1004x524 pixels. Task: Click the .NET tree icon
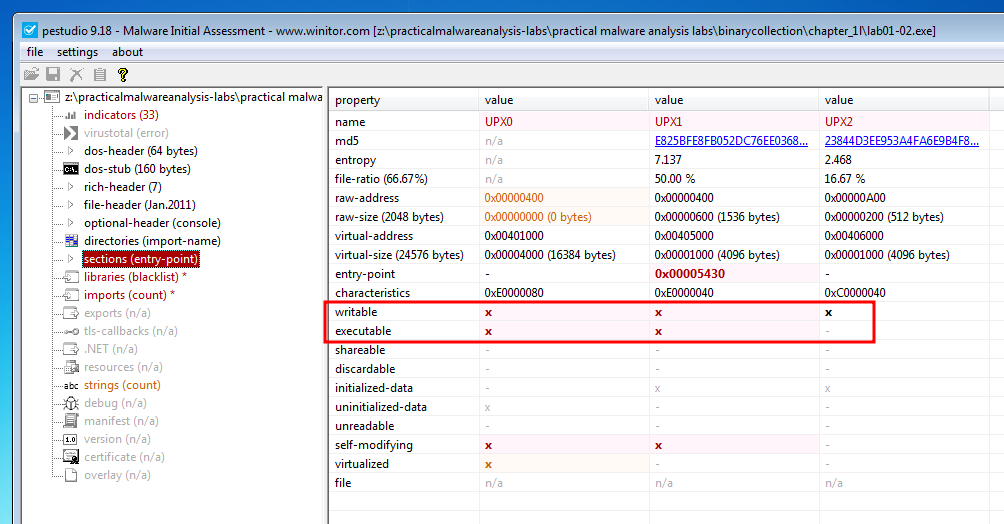coord(71,349)
